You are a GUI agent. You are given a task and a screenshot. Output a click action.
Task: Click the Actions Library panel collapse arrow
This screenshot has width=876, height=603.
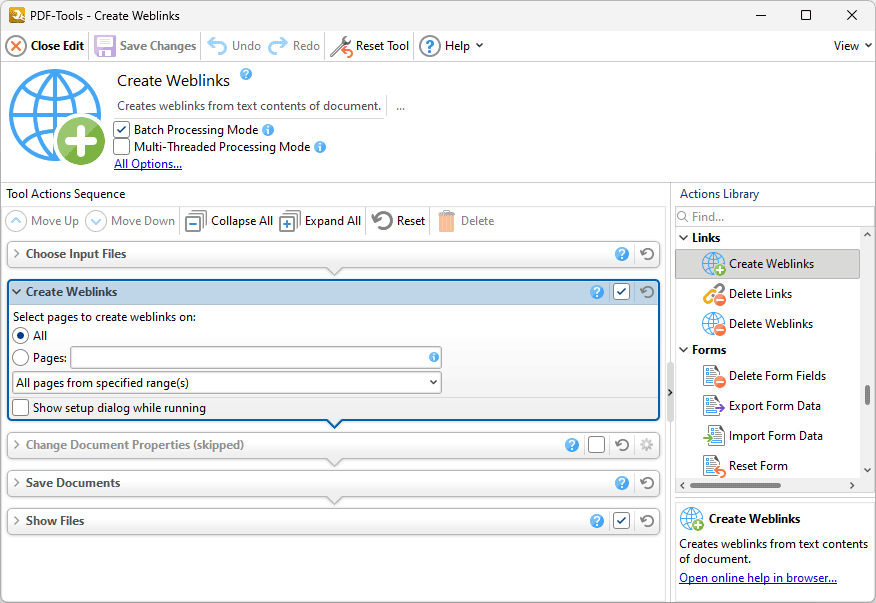(x=670, y=392)
